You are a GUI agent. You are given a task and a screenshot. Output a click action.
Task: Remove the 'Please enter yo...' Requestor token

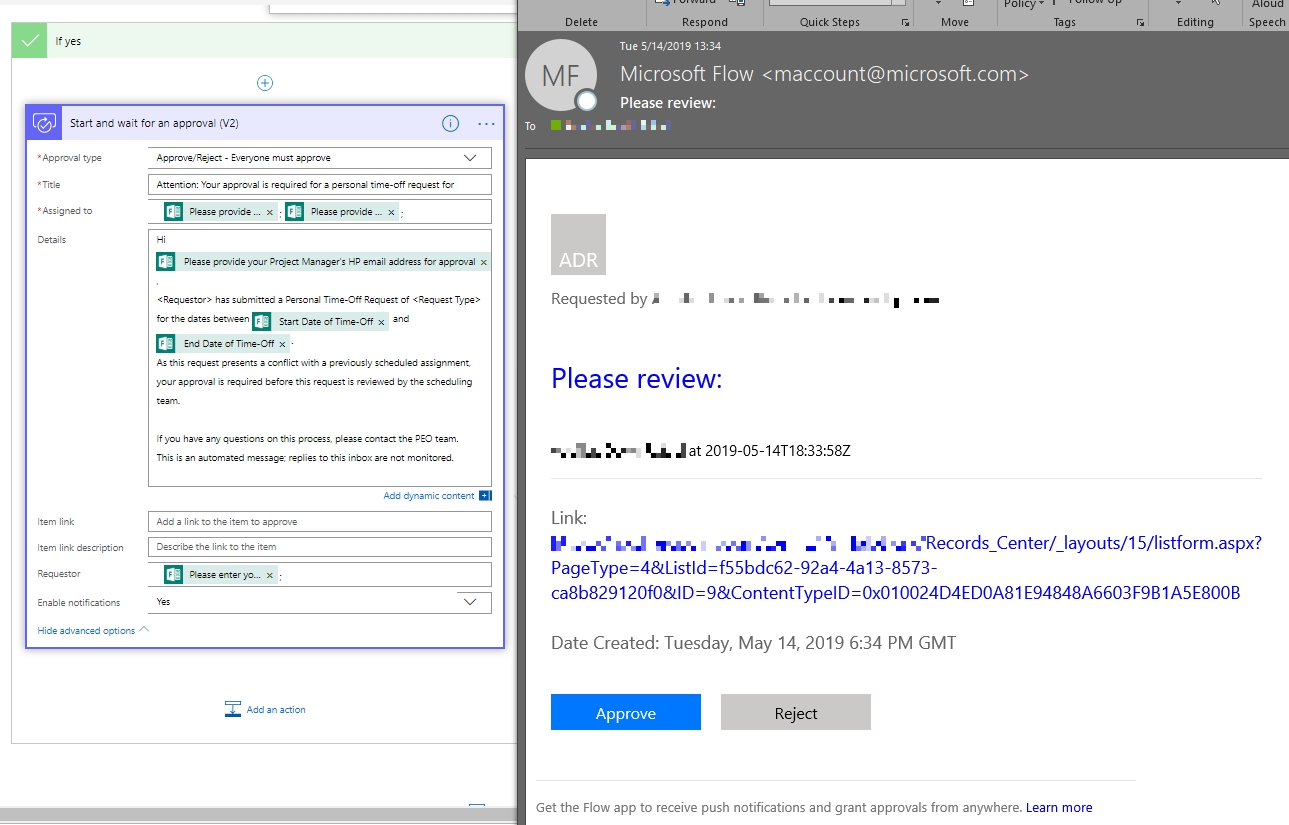[x=270, y=575]
